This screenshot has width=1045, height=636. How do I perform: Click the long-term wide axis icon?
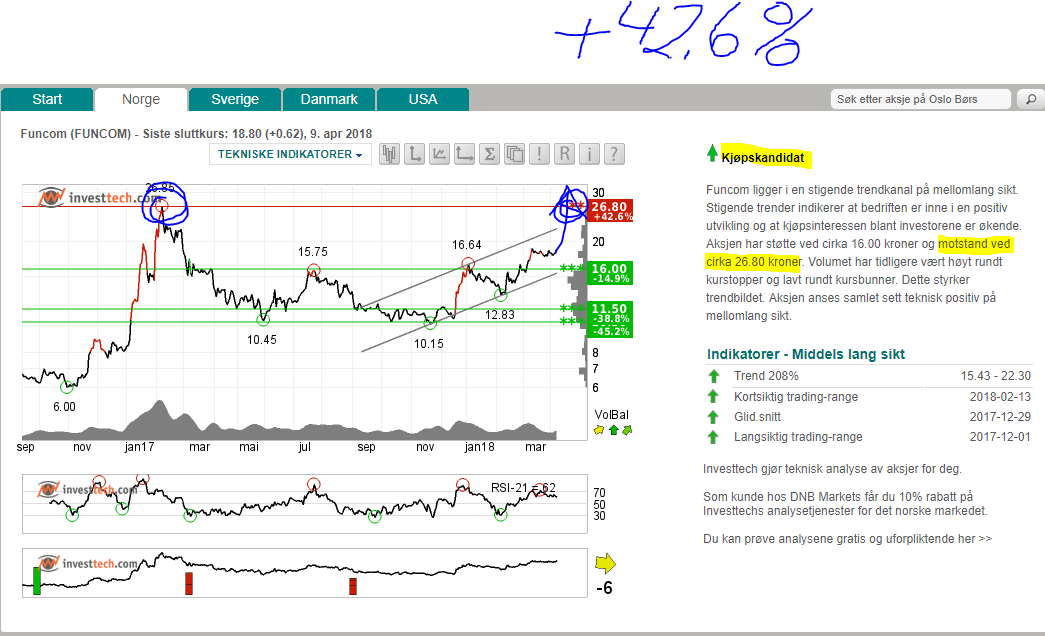(465, 154)
